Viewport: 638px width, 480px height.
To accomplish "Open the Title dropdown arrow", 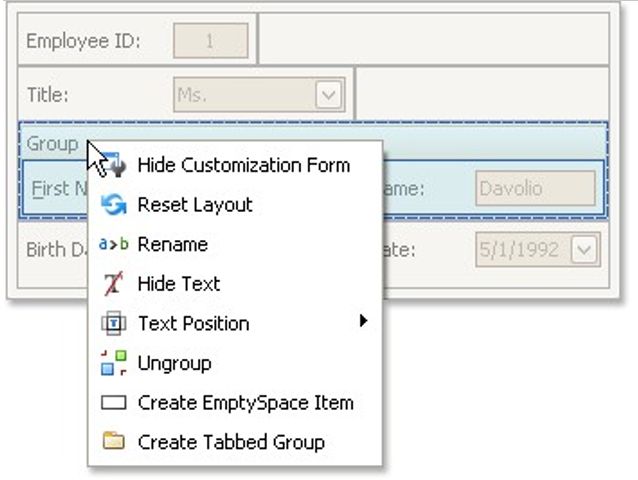I will pyautogui.click(x=329, y=95).
